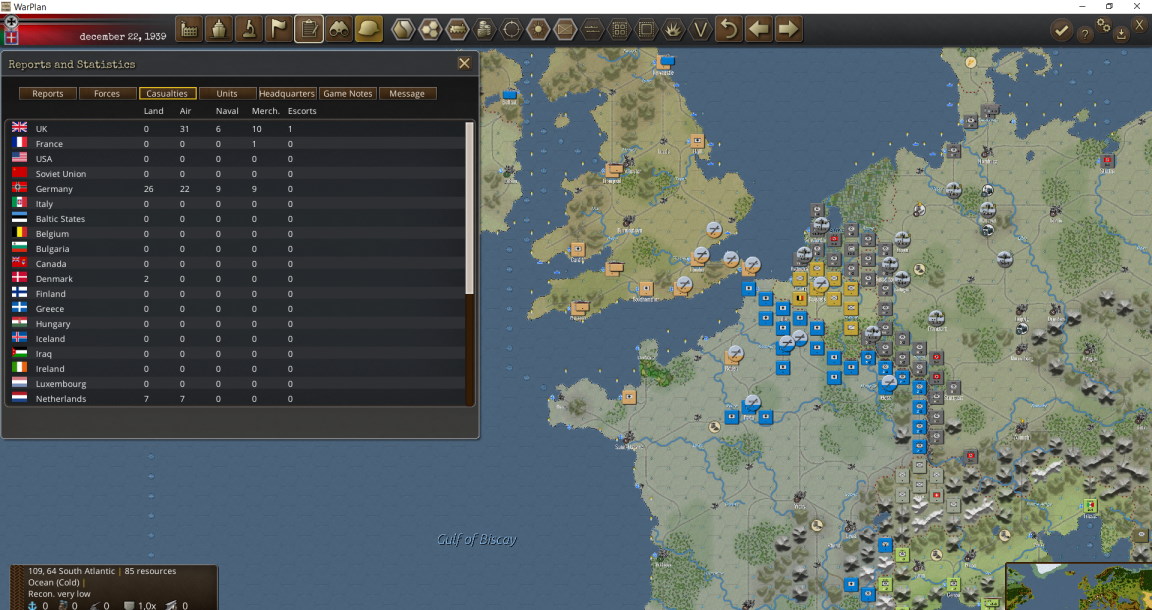Image resolution: width=1152 pixels, height=610 pixels.
Task: Select the Casualties tab
Action: tap(168, 93)
